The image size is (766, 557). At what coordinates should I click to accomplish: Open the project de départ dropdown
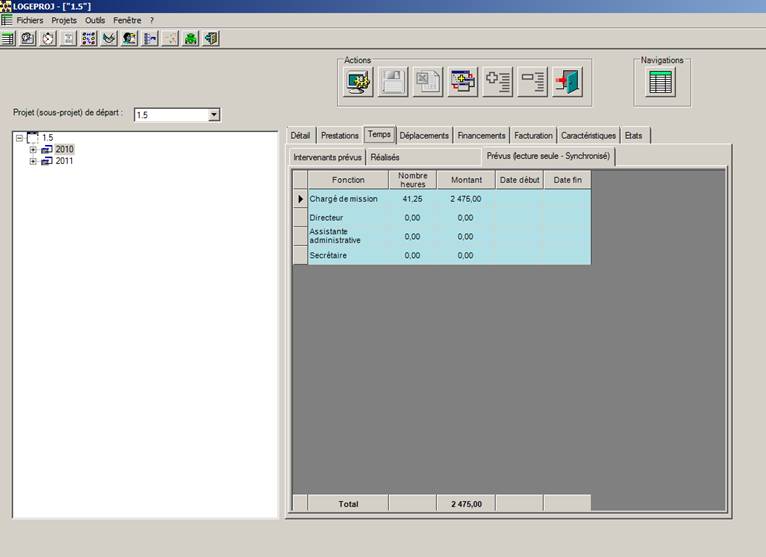(x=213, y=115)
